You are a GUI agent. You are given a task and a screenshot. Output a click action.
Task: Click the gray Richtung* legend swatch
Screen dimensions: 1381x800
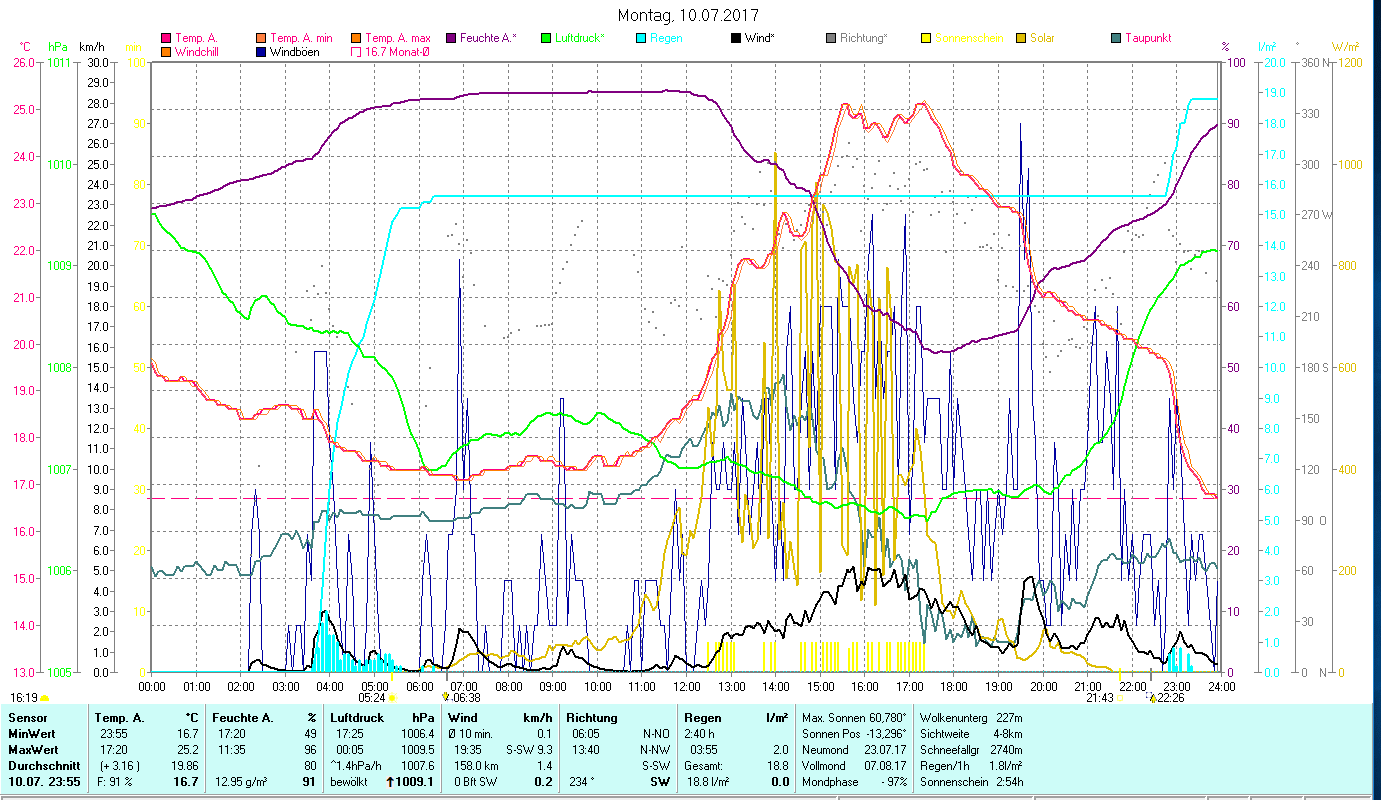click(831, 38)
